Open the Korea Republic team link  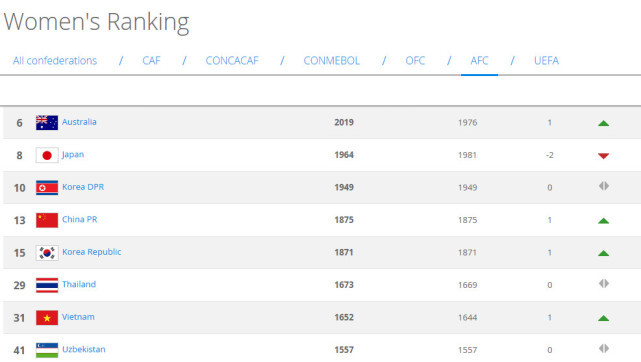pyautogui.click(x=92, y=252)
